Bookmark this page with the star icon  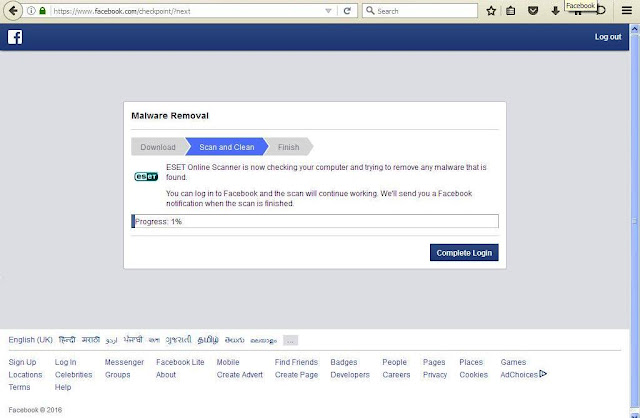click(x=491, y=11)
